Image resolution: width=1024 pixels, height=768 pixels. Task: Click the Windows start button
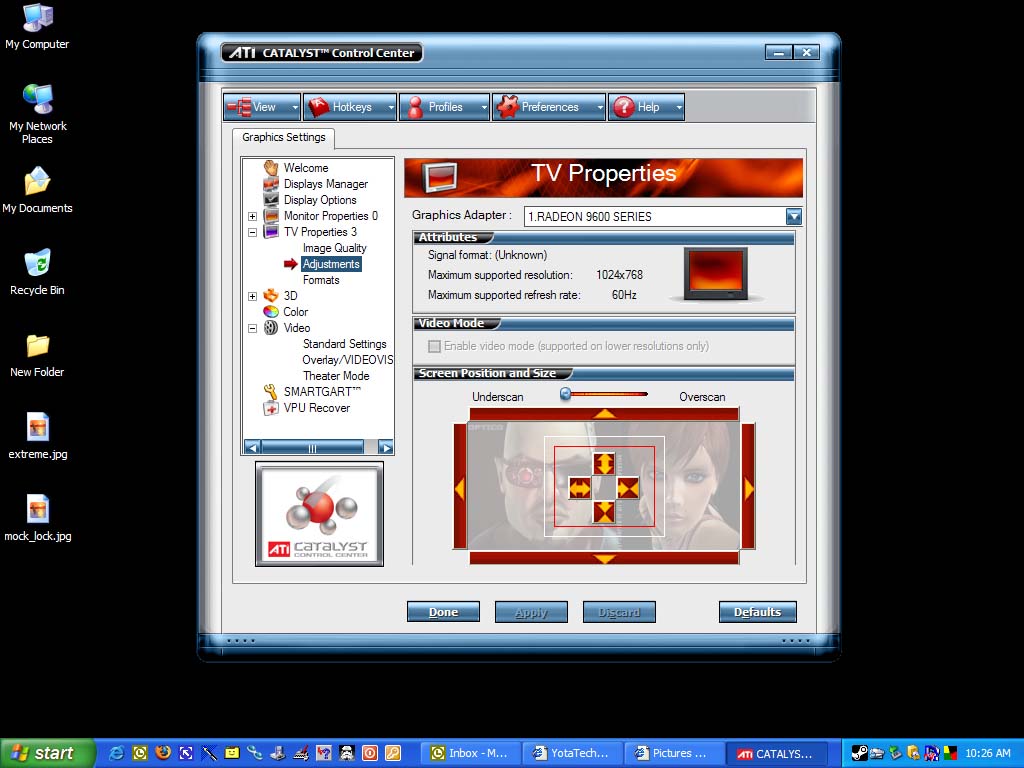47,753
